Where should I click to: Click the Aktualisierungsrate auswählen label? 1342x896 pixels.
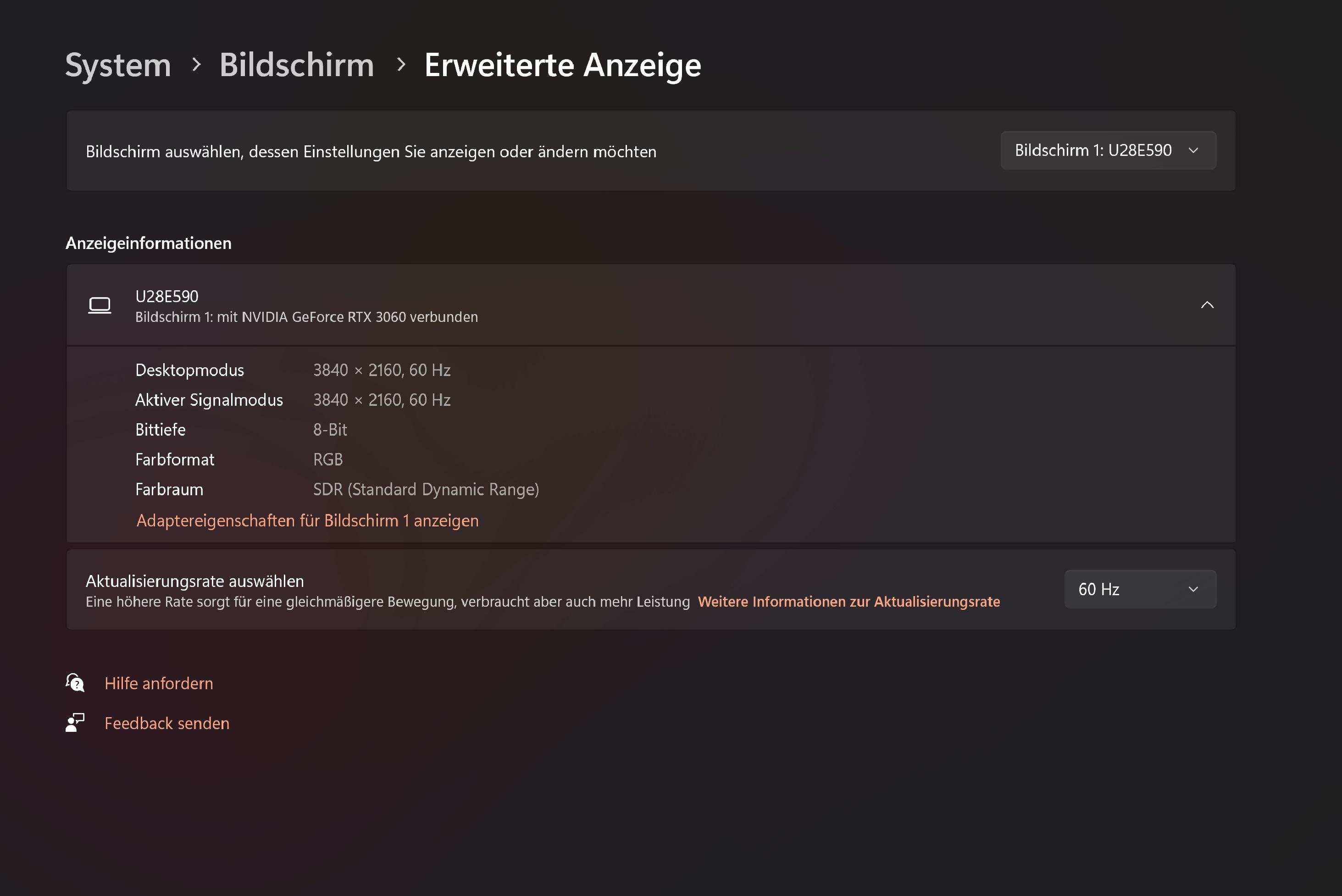(195, 581)
